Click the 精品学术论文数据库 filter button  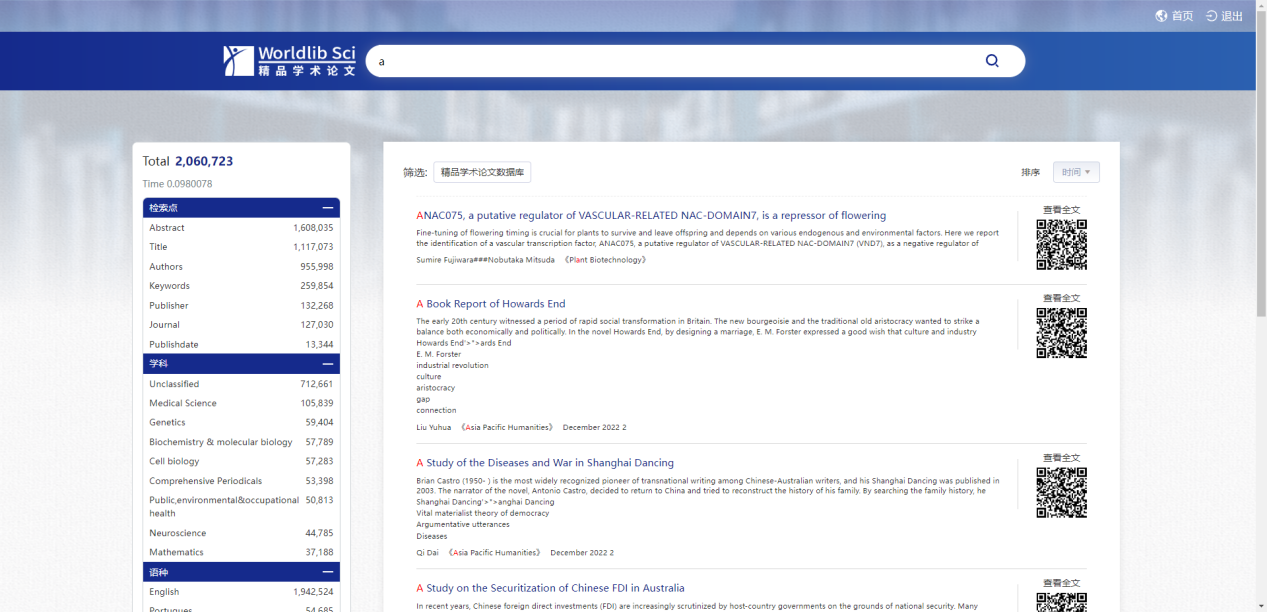(482, 172)
